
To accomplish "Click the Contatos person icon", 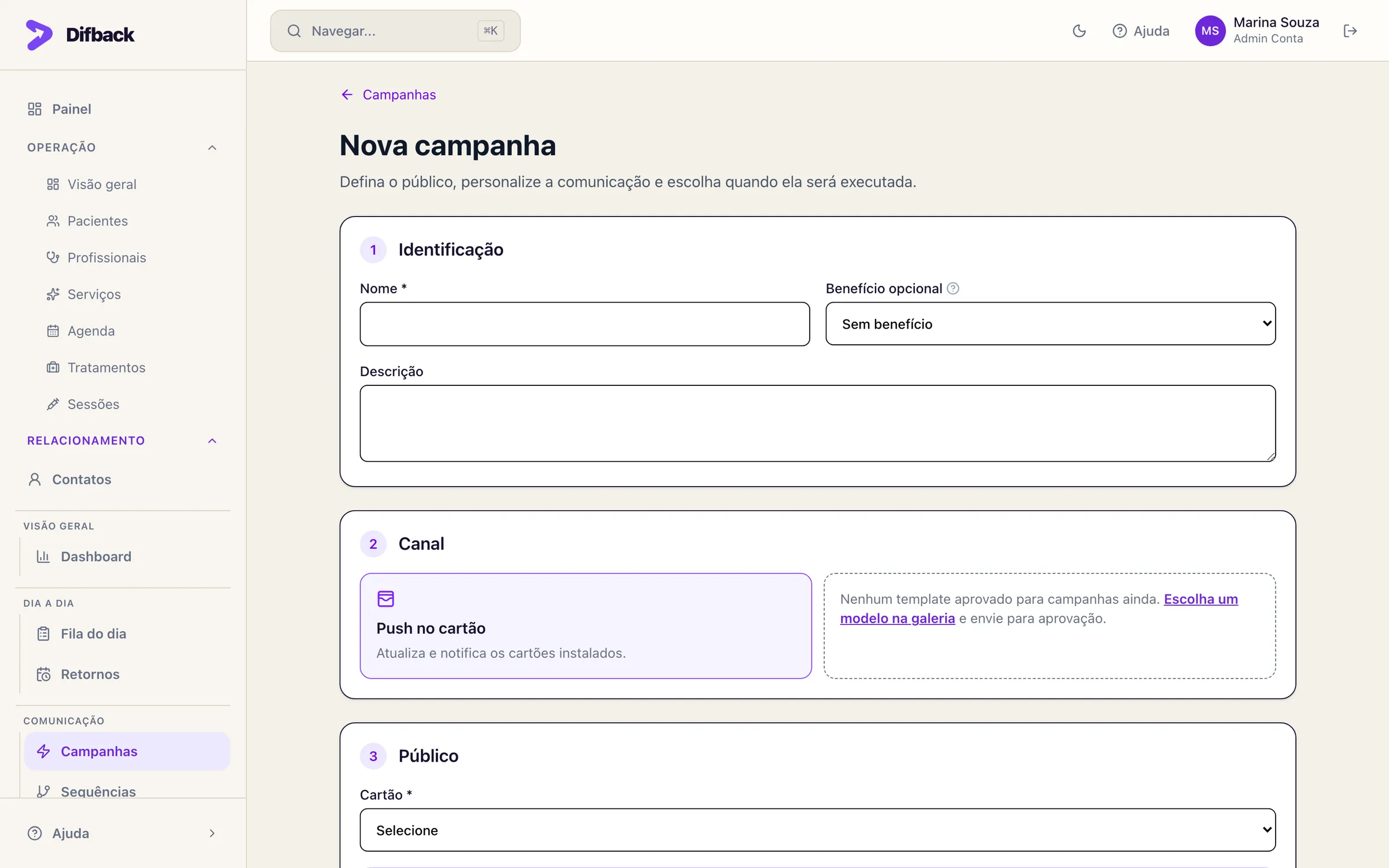I will 35,479.
